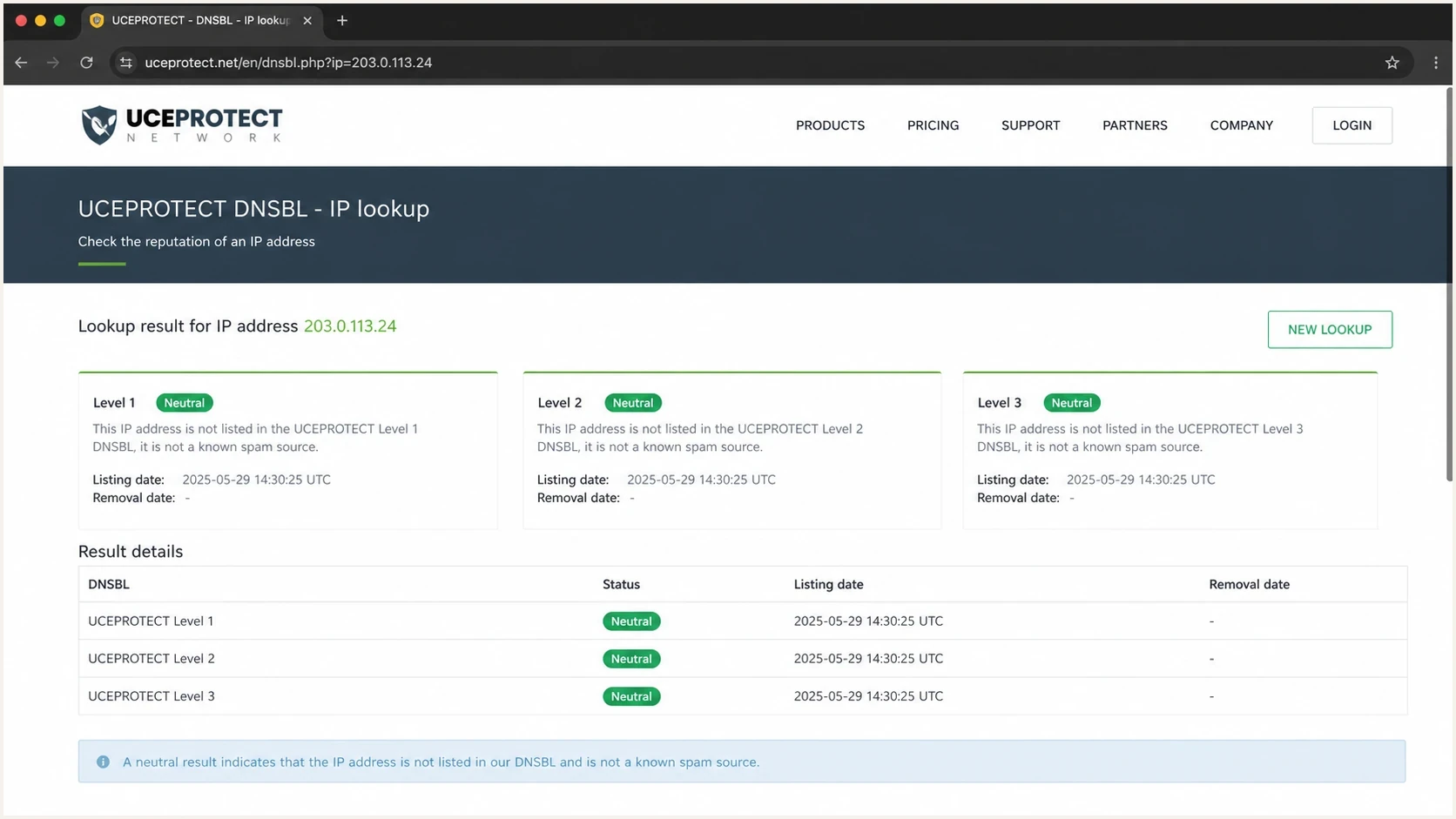The height and width of the screenshot is (819, 1456).
Task: Click the Removal date column header
Action: click(1249, 584)
